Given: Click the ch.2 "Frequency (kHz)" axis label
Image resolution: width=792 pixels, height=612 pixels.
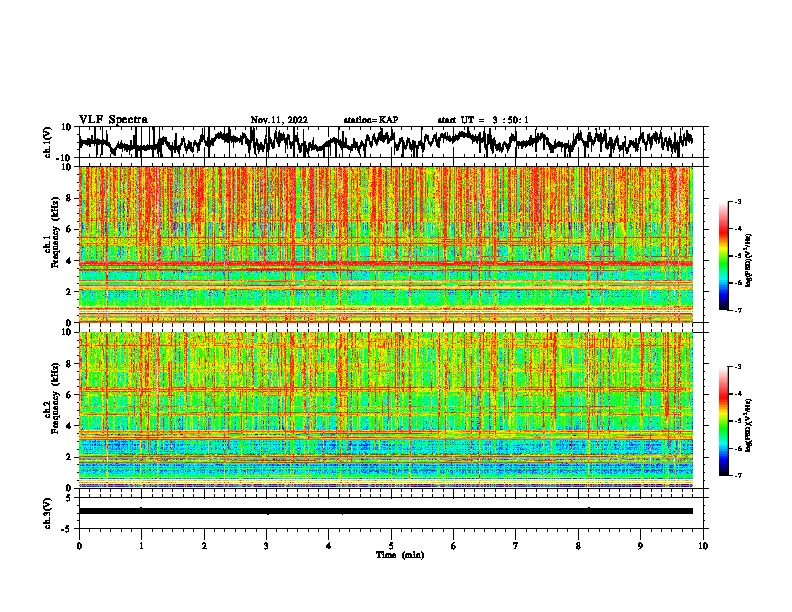Looking at the screenshot, I should 55,398.
